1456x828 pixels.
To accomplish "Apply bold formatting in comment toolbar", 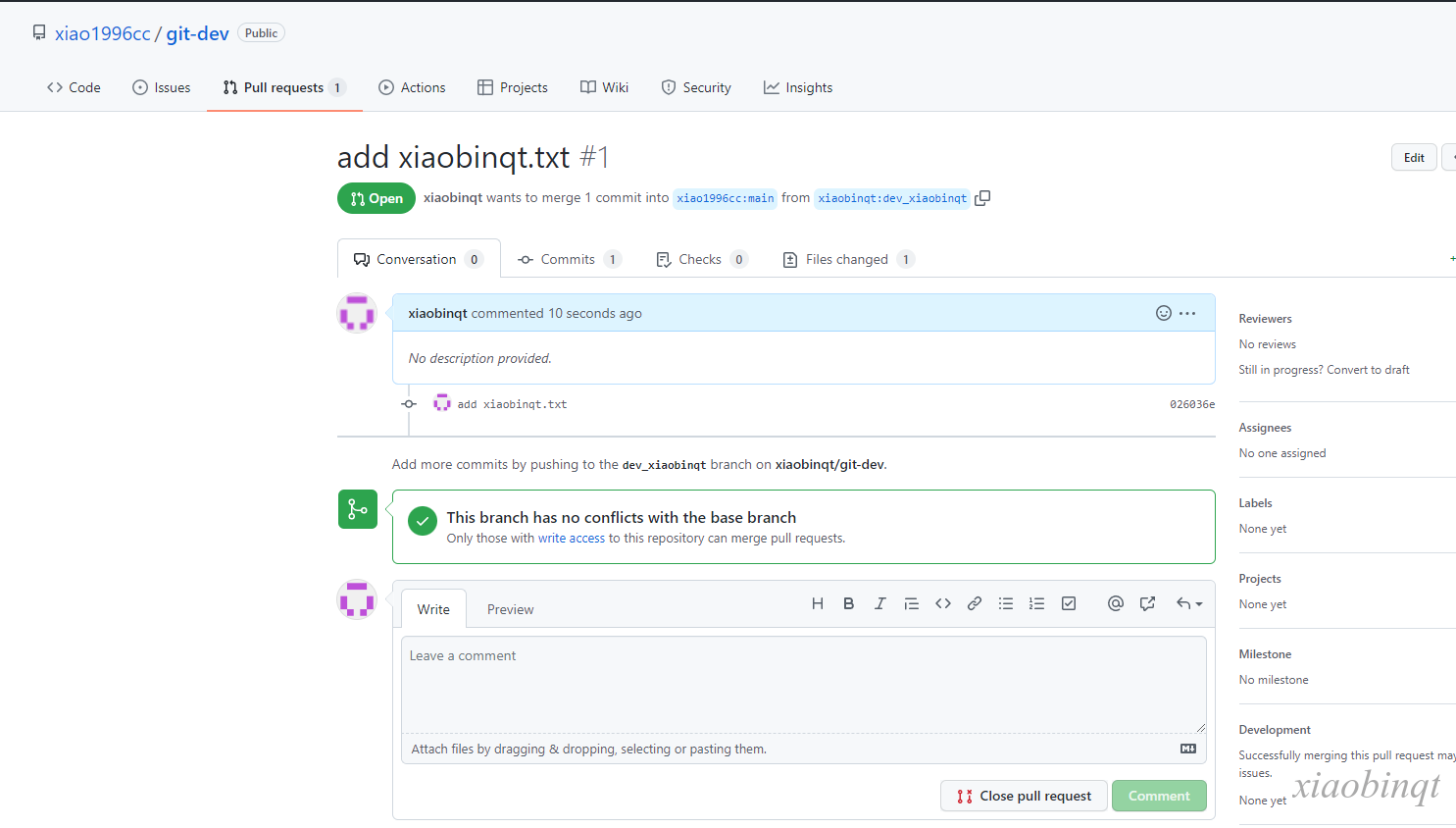I will pyautogui.click(x=849, y=603).
